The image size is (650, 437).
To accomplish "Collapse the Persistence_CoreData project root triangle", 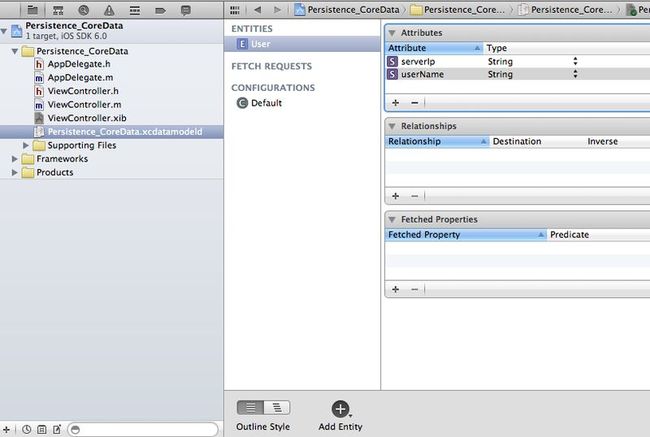I will 4,31.
